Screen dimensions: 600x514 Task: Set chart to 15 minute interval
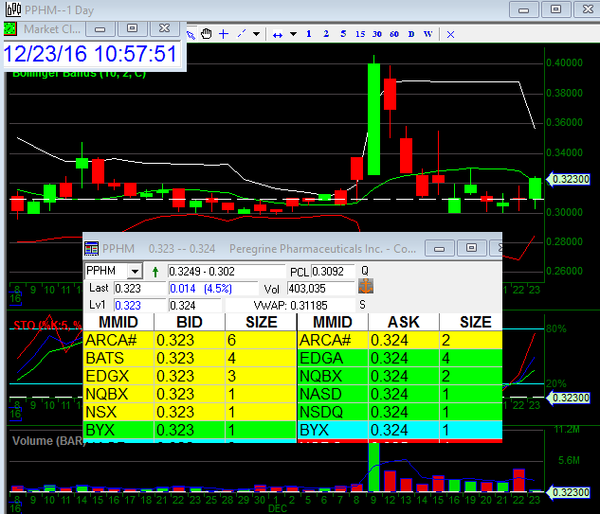(x=360, y=33)
